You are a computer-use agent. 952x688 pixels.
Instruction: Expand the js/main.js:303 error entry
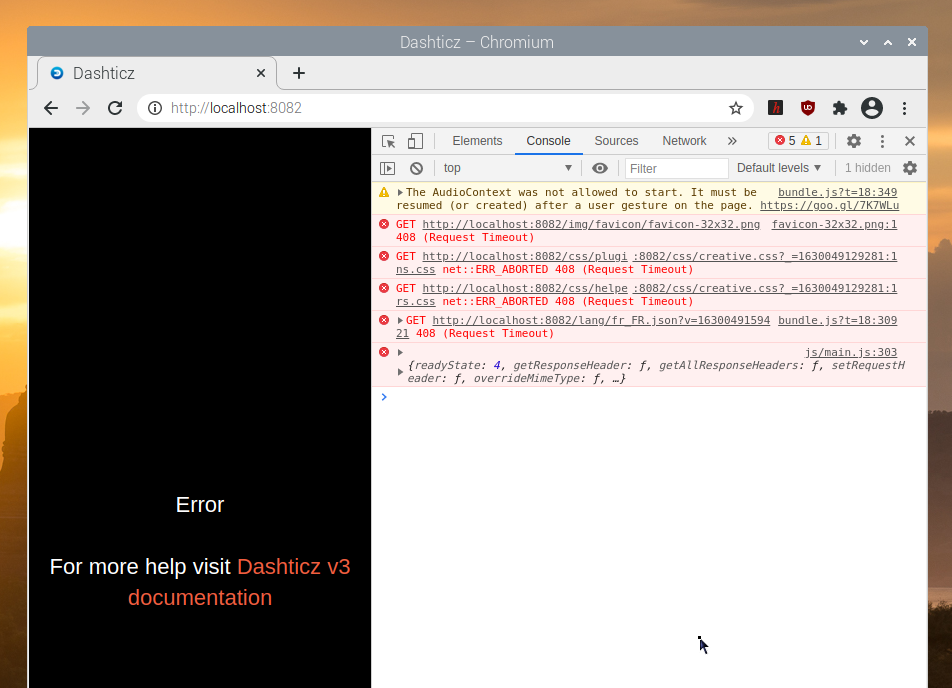pyautogui.click(x=400, y=352)
